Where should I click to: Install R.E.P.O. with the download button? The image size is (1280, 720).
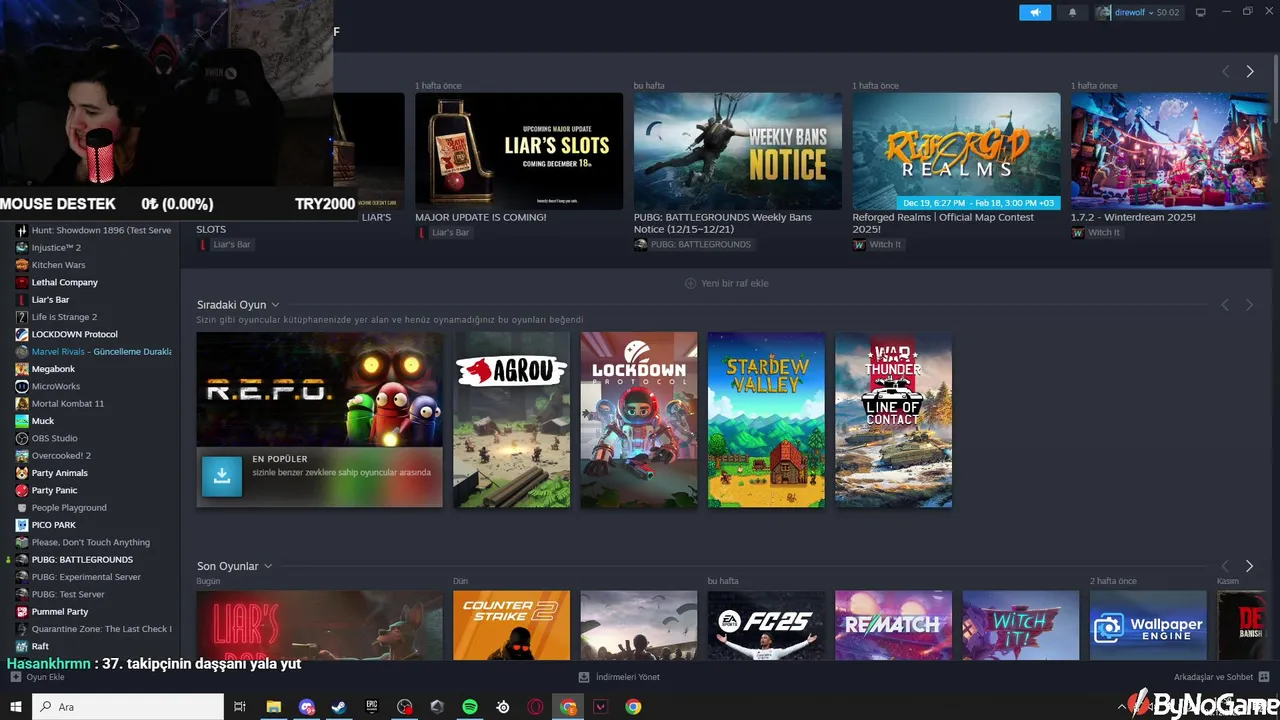222,476
